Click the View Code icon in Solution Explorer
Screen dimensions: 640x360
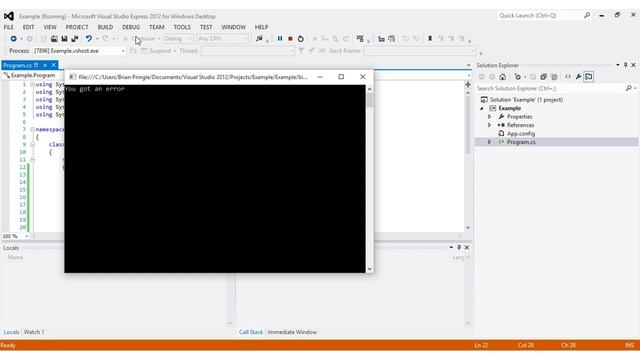click(x=568, y=77)
